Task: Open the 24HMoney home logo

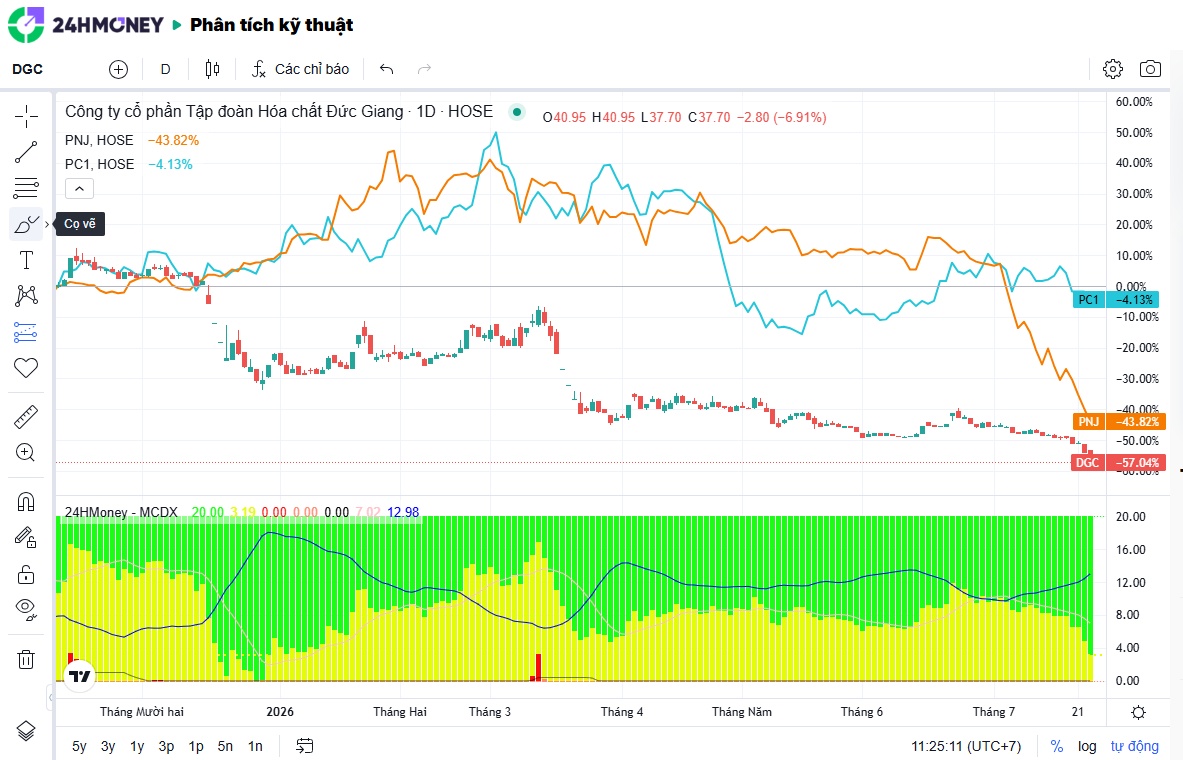Action: [85, 25]
